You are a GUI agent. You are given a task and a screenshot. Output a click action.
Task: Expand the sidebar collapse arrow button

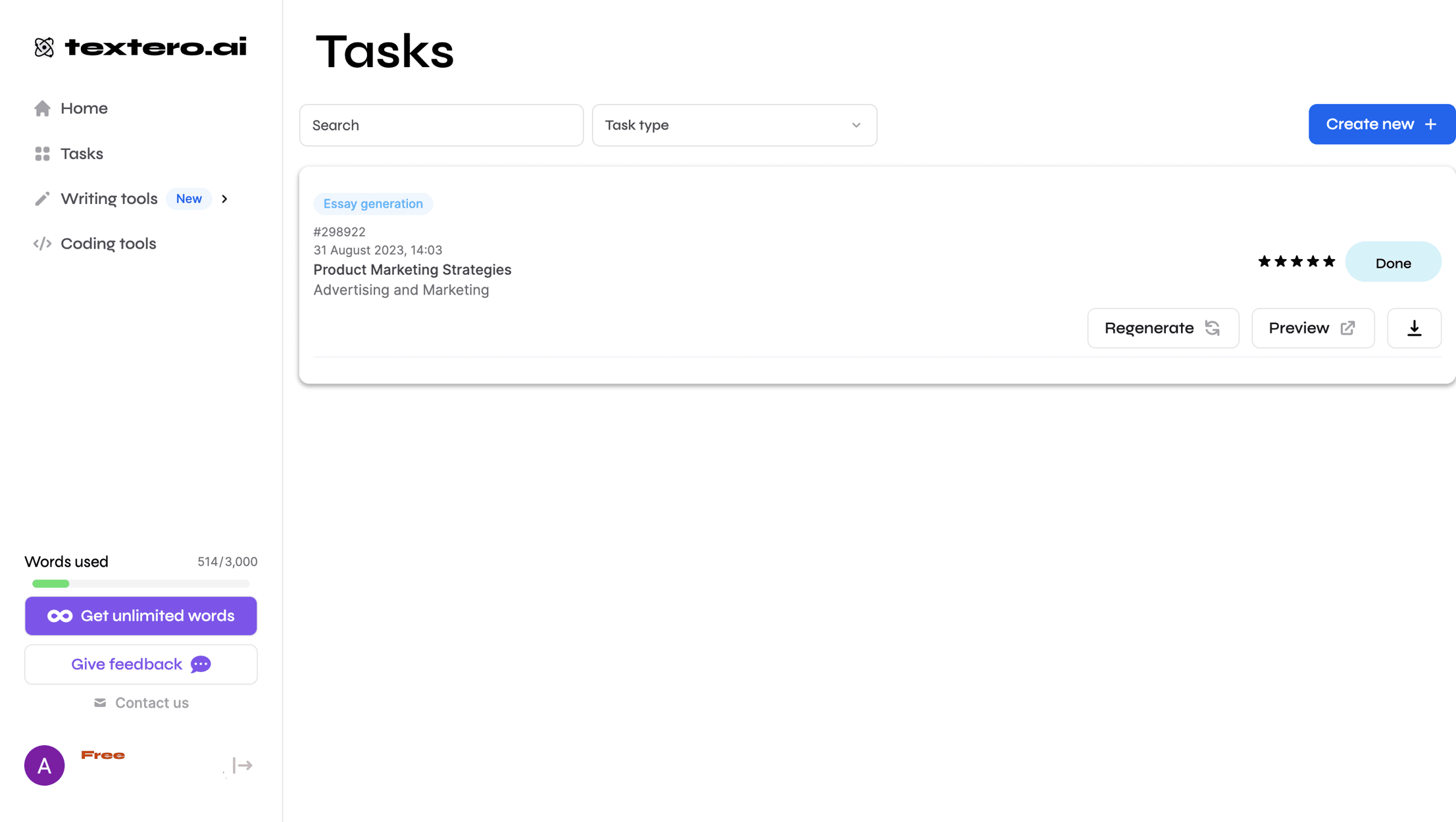[x=243, y=765]
